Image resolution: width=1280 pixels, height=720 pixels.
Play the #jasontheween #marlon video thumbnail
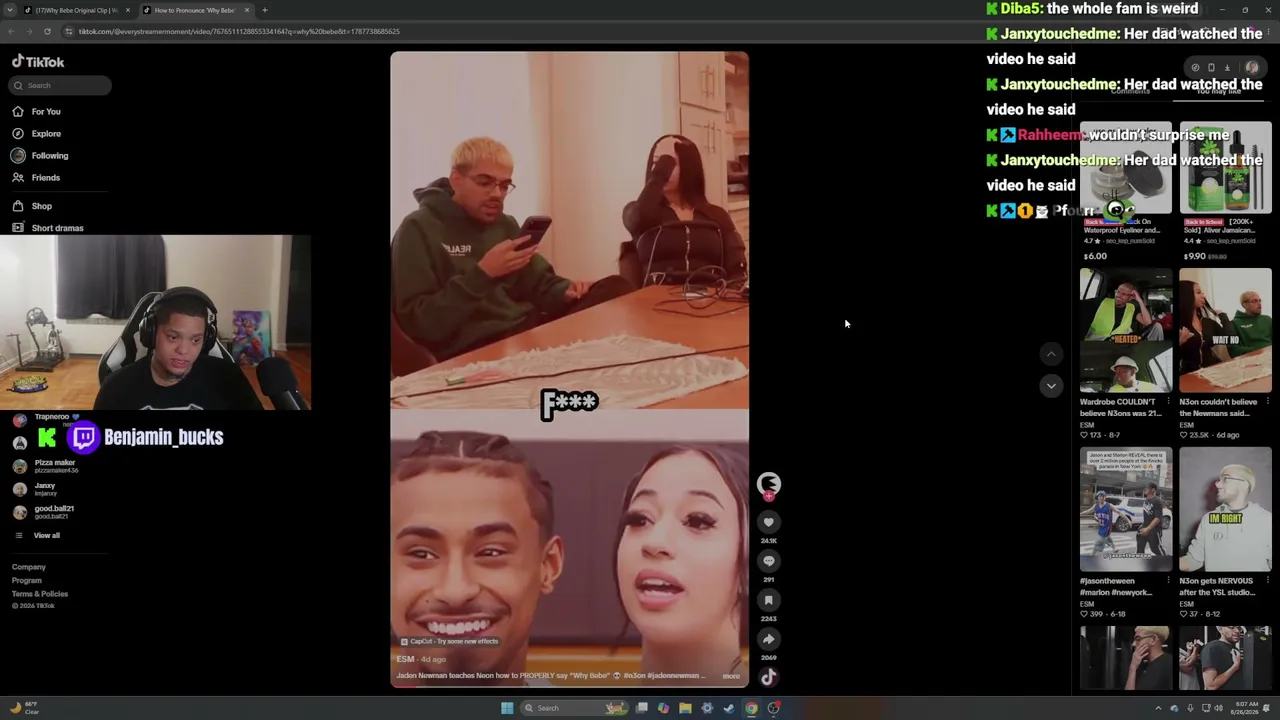(x=1125, y=509)
